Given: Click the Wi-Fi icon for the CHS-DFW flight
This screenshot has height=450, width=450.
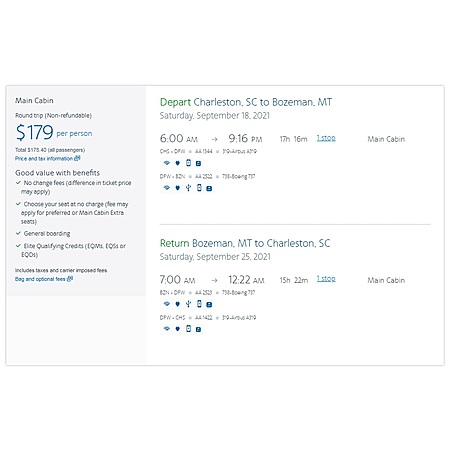Looking at the screenshot, I should coord(167,163).
